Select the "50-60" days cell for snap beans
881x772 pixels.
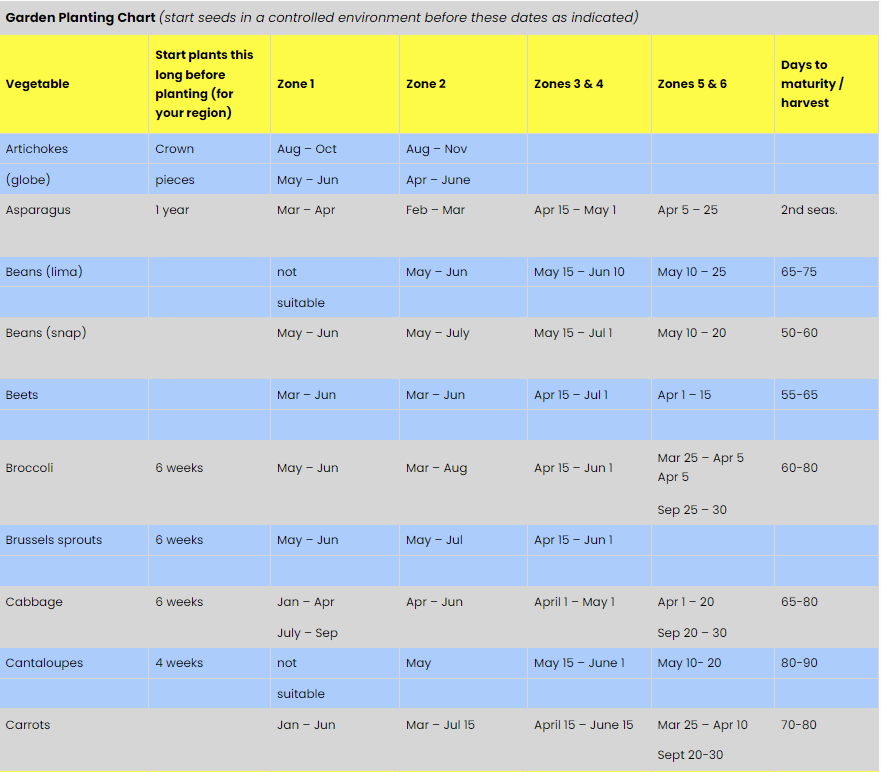pos(799,333)
